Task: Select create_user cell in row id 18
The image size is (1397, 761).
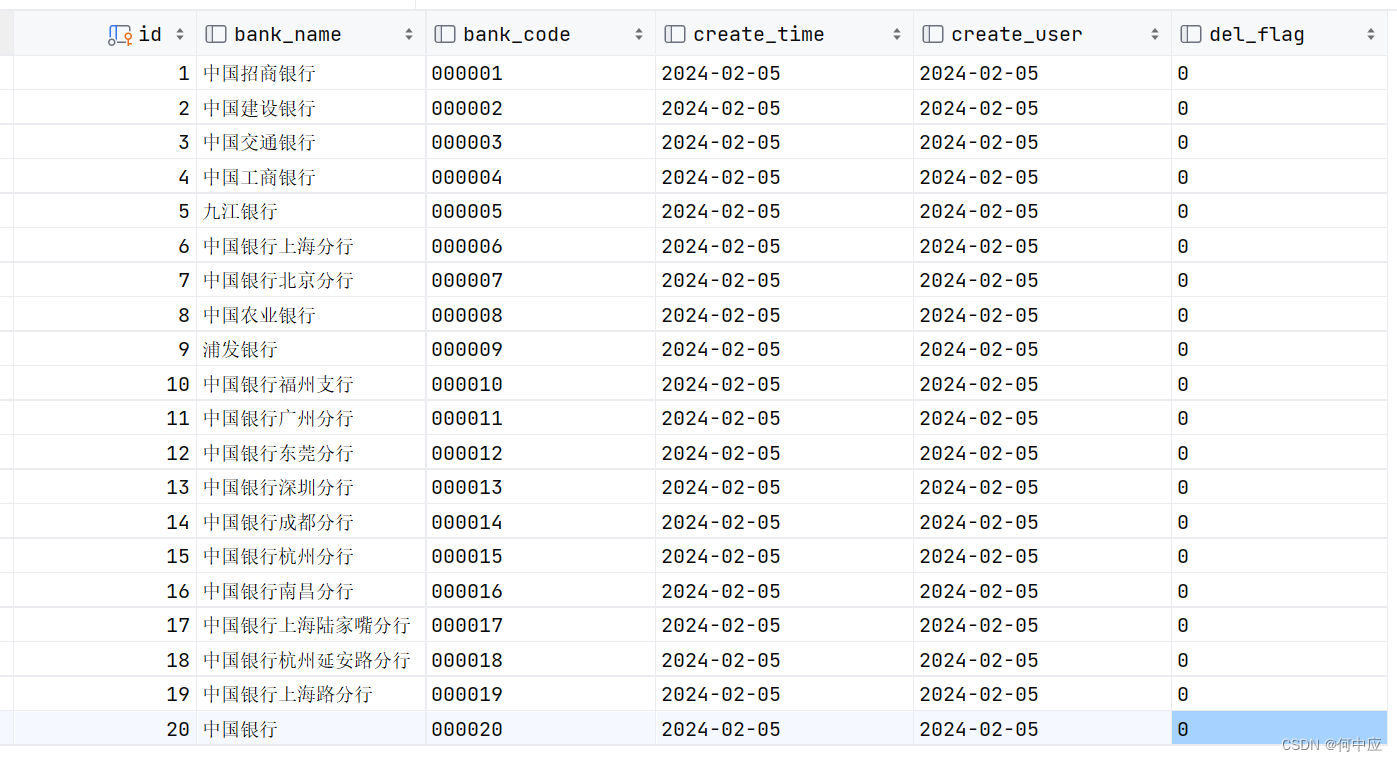Action: (x=1043, y=660)
